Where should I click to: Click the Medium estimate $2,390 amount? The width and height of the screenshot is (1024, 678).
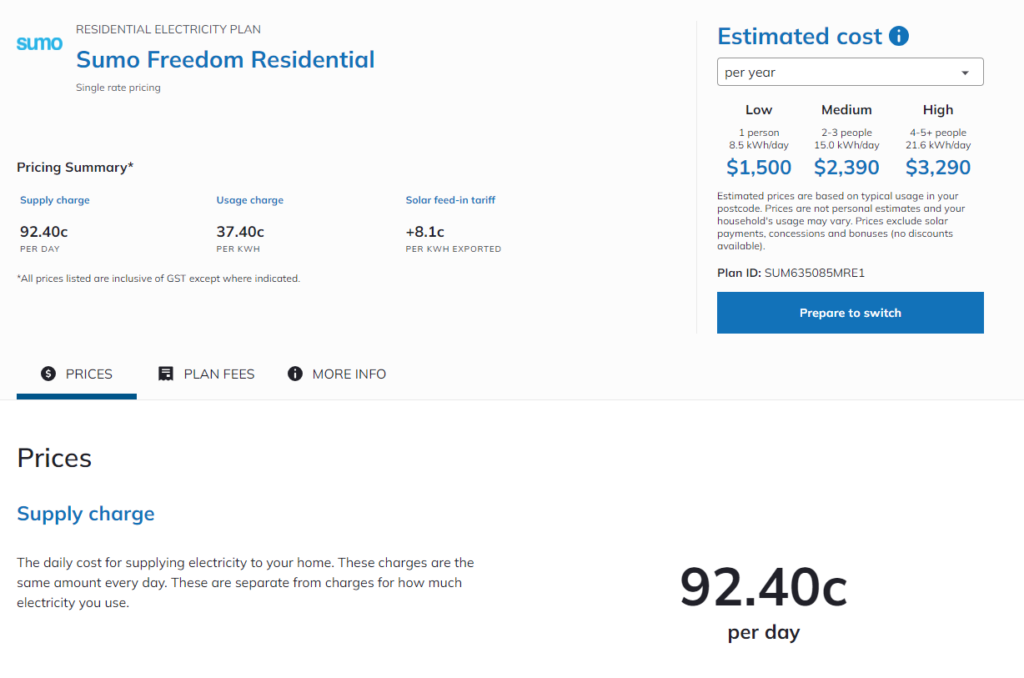pos(846,167)
